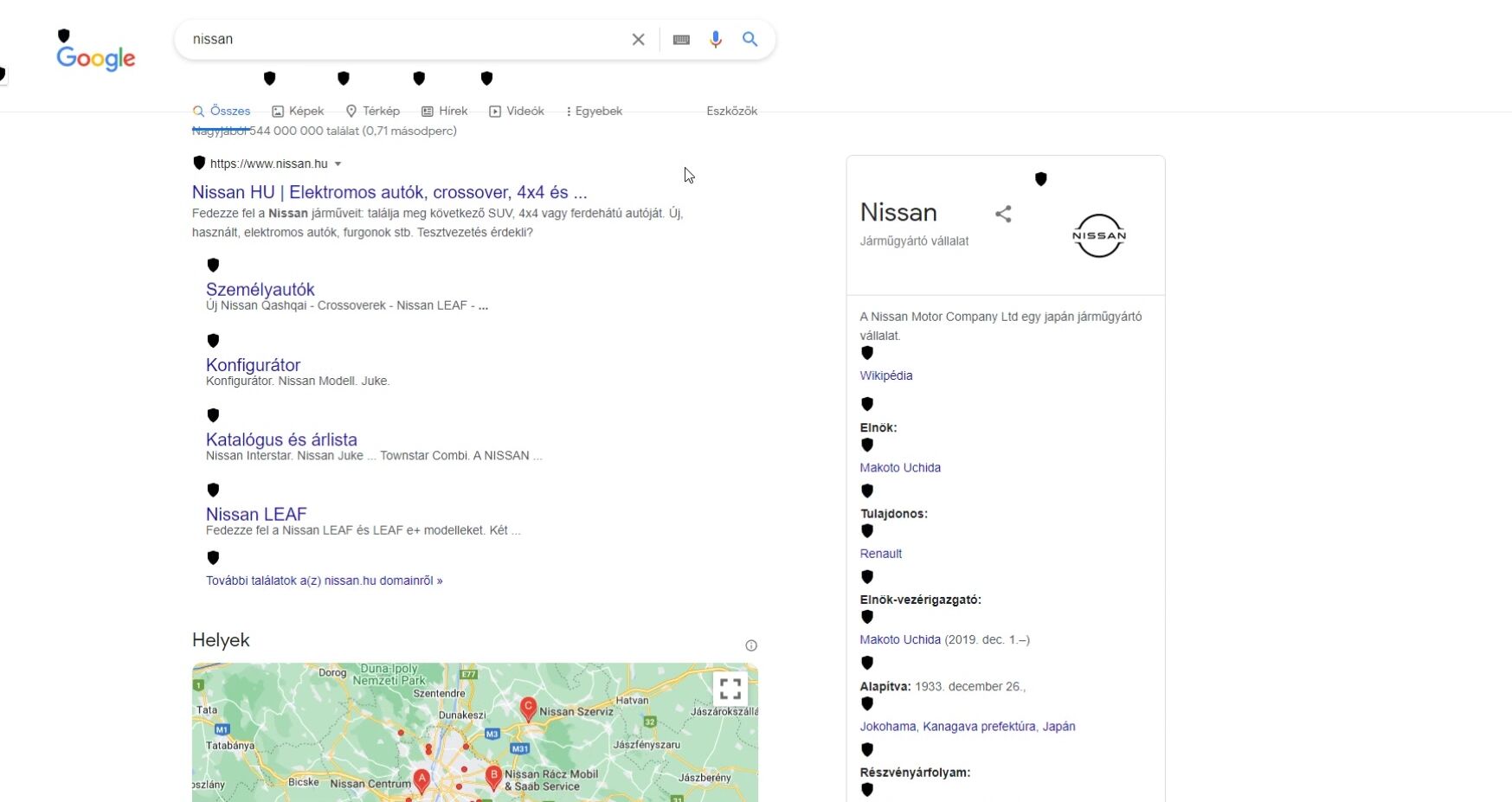Open Makoto Uchida link under Elnök-vezérigazgató
The height and width of the screenshot is (802, 1512).
tap(900, 639)
